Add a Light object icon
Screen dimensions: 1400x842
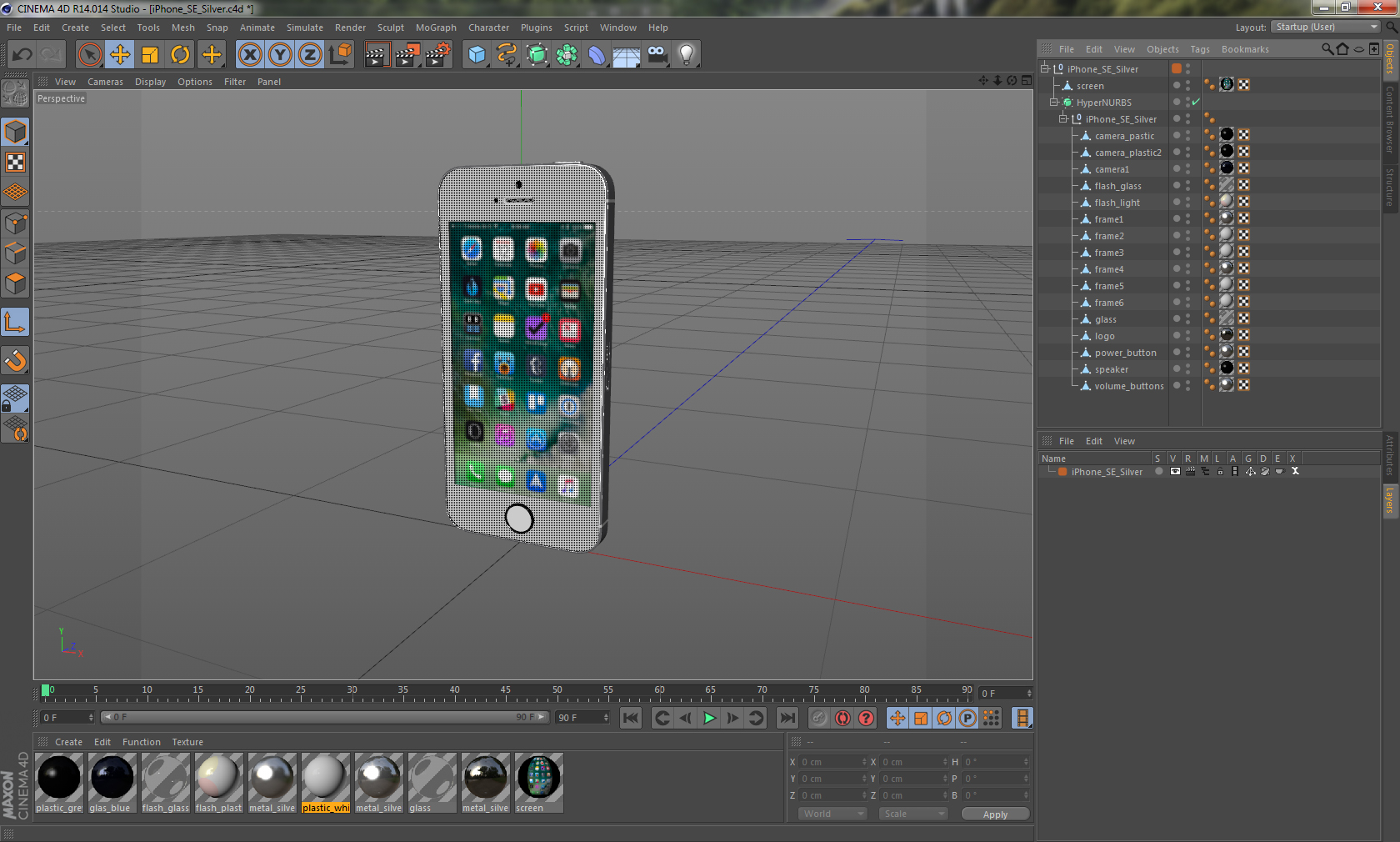point(687,55)
